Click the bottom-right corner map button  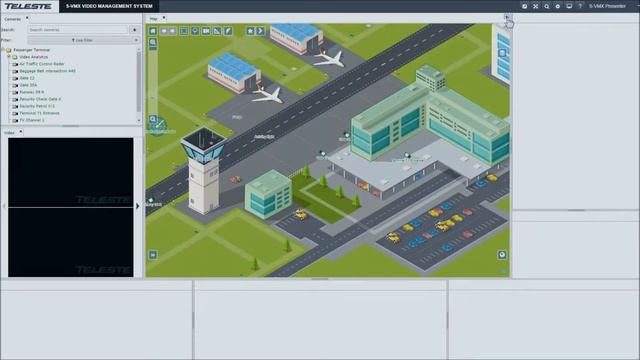(x=502, y=255)
